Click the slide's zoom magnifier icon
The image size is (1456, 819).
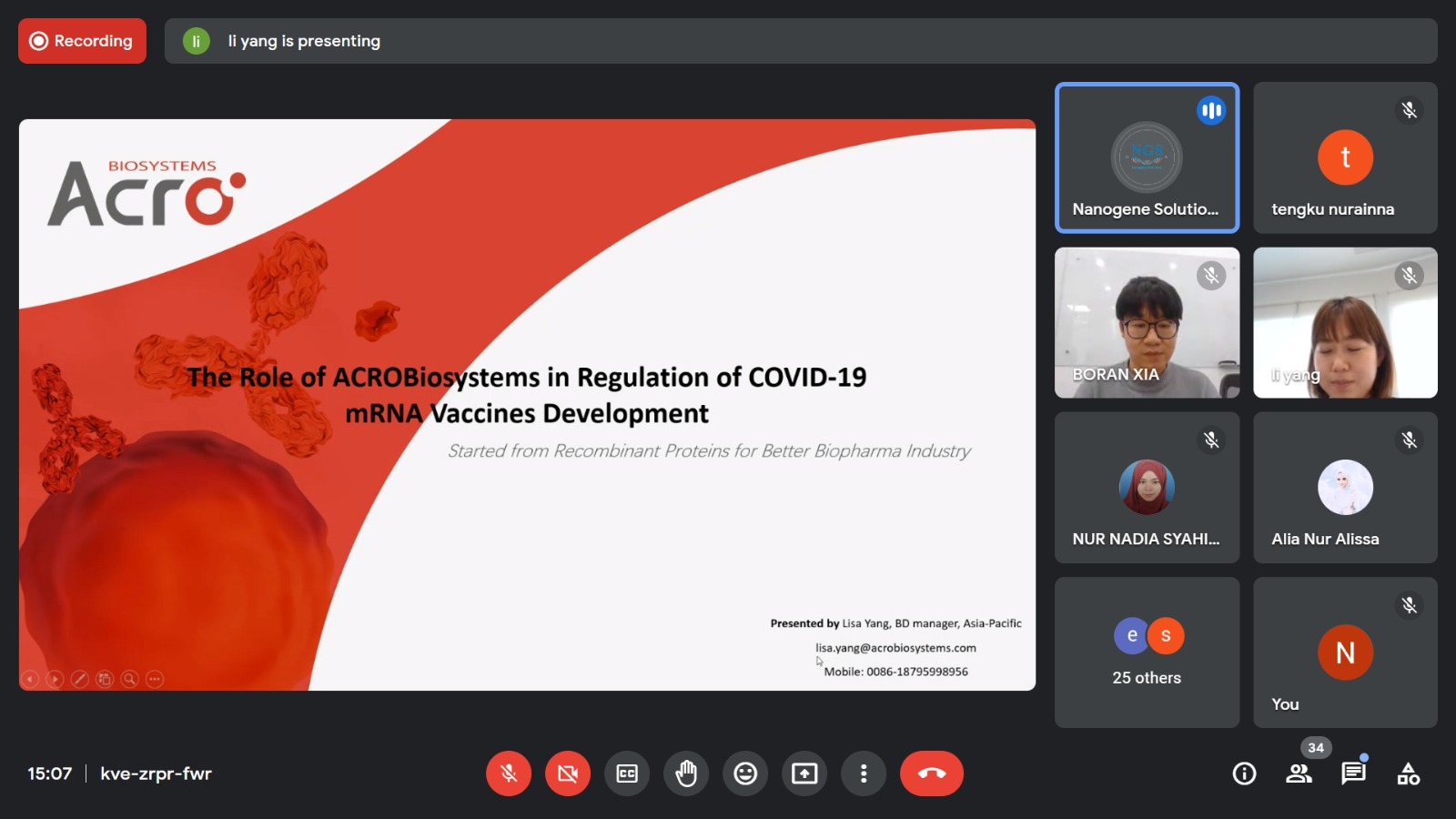(130, 679)
